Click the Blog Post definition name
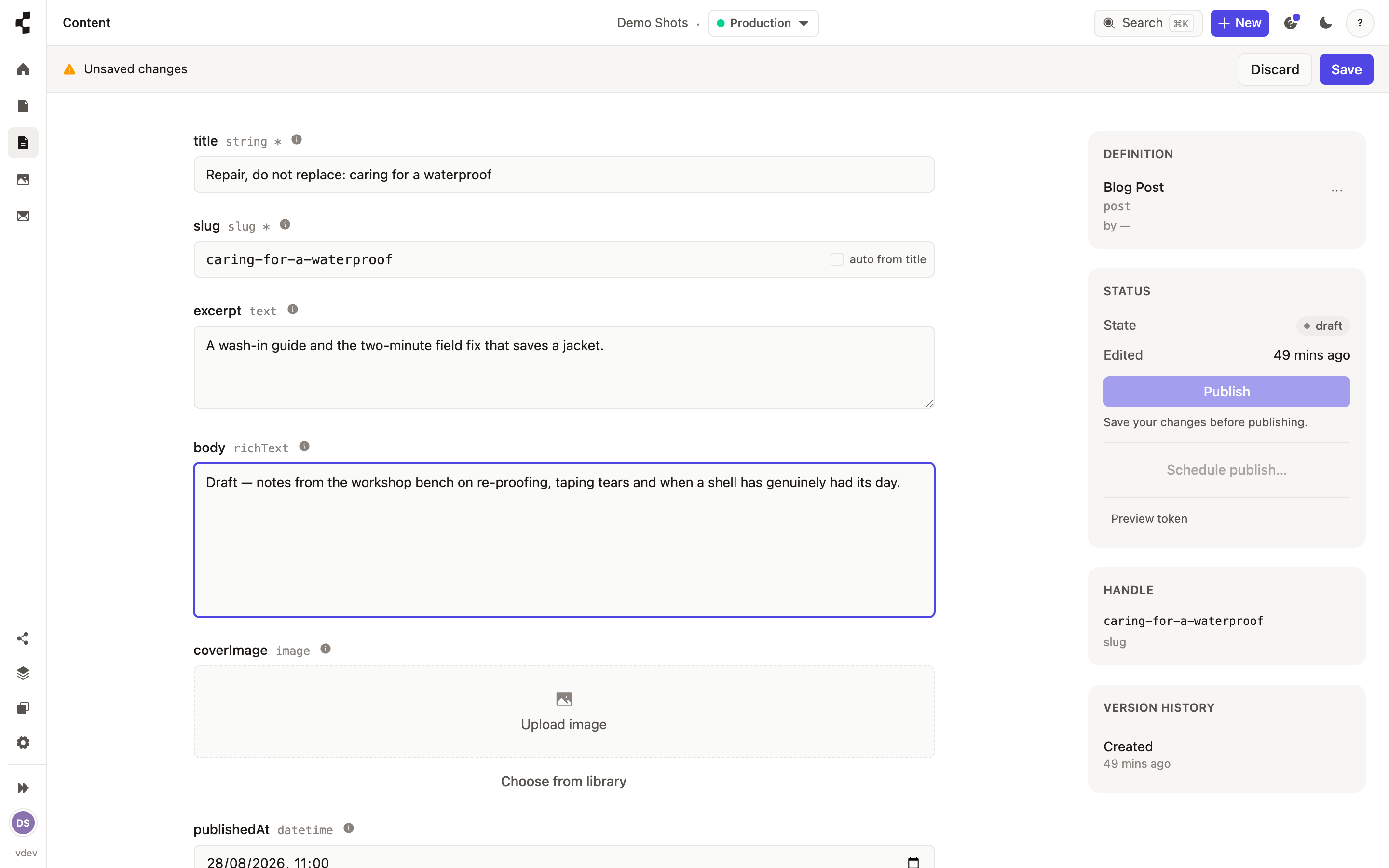The height and width of the screenshot is (868, 1389). 1133,187
